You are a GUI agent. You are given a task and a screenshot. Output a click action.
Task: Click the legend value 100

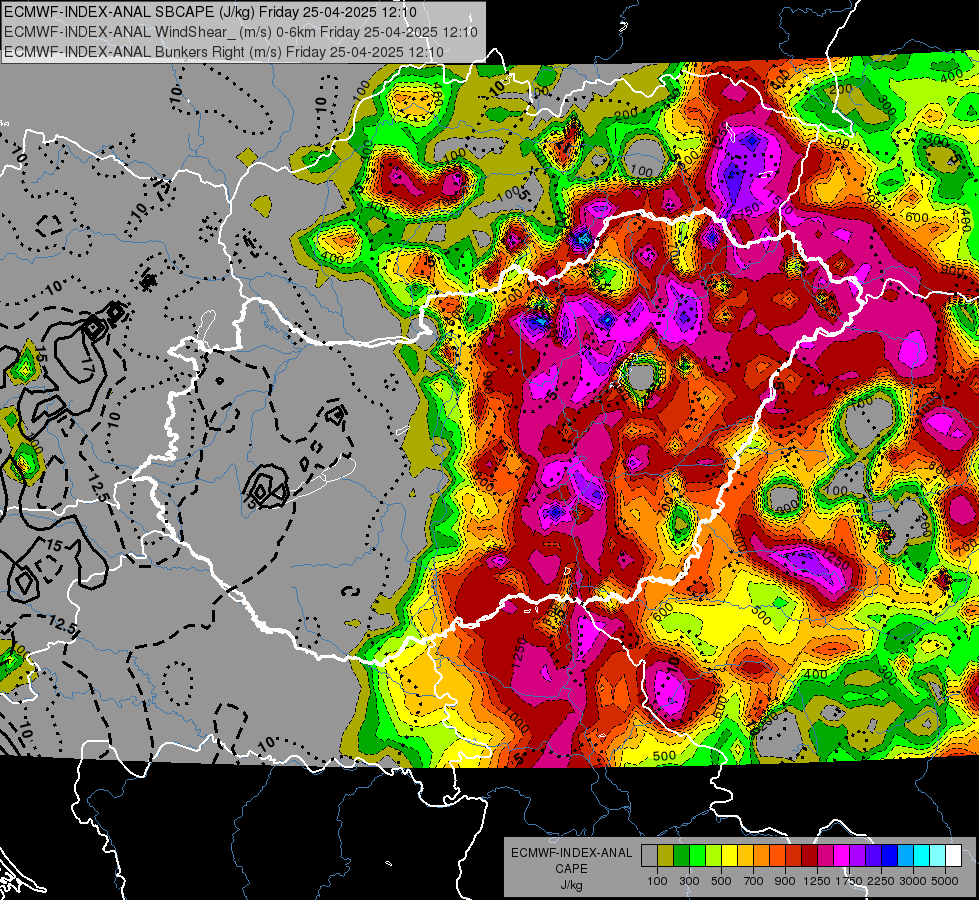(657, 881)
